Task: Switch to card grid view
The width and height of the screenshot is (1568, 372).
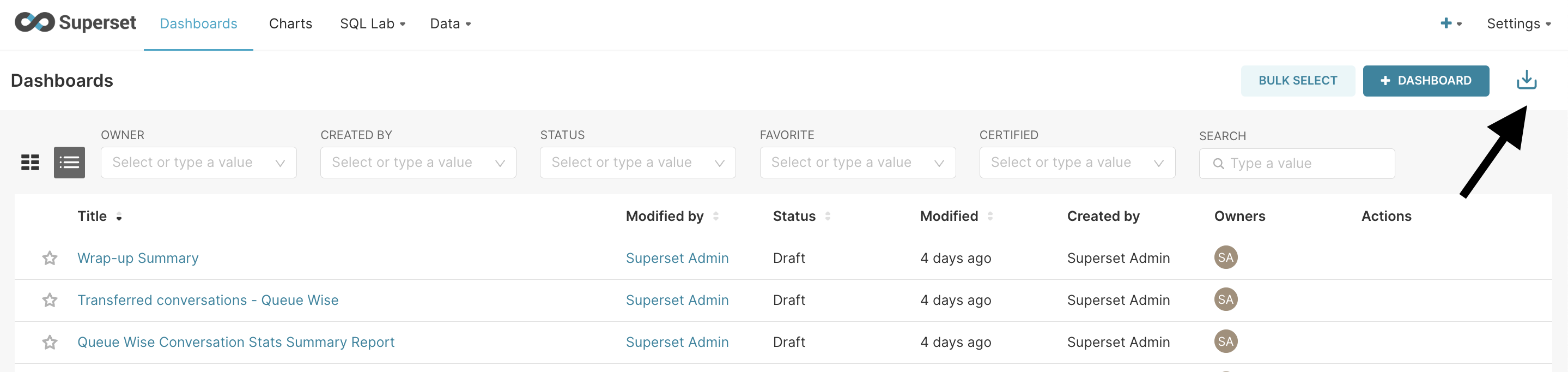Action: point(31,162)
